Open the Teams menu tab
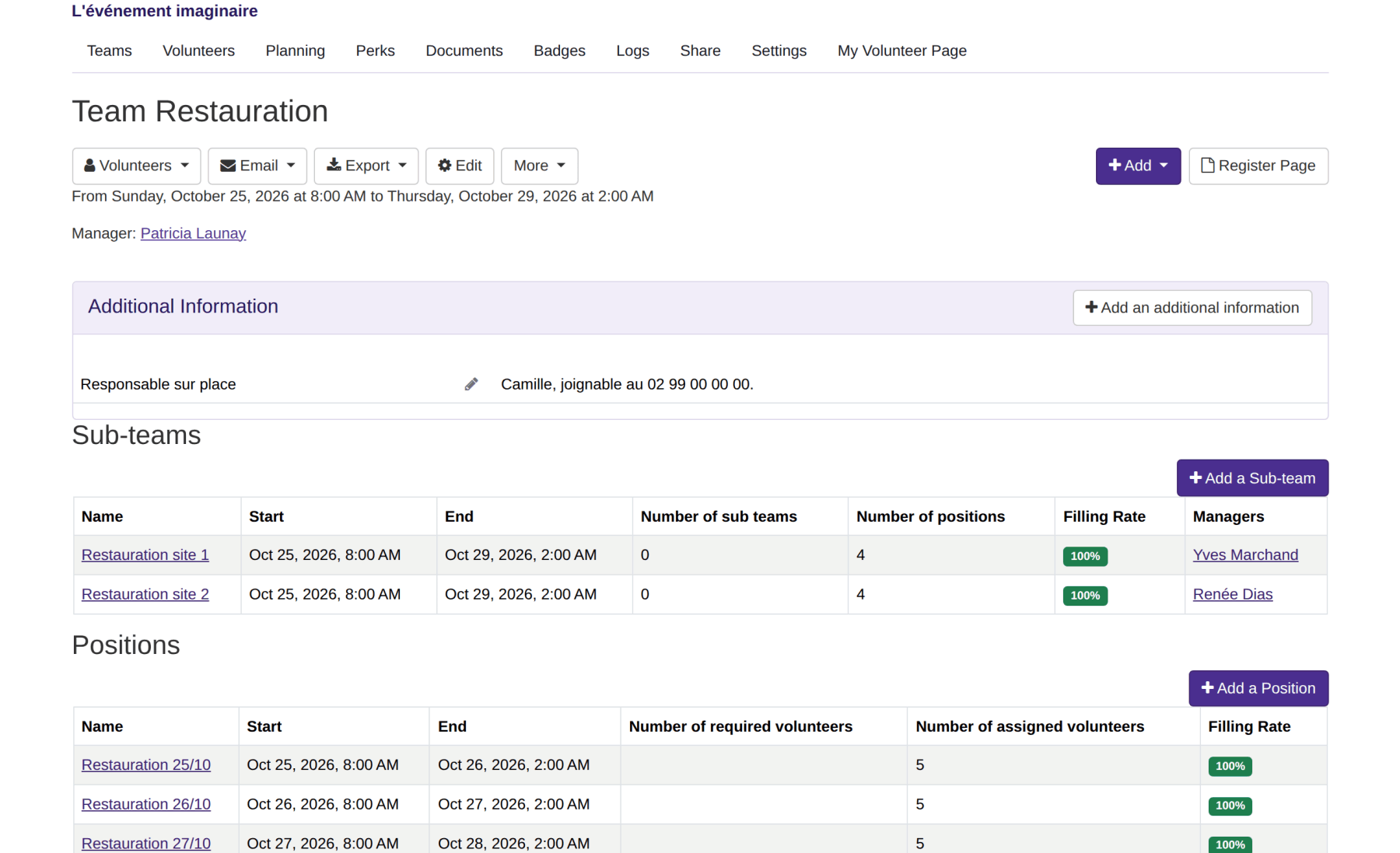 point(110,51)
